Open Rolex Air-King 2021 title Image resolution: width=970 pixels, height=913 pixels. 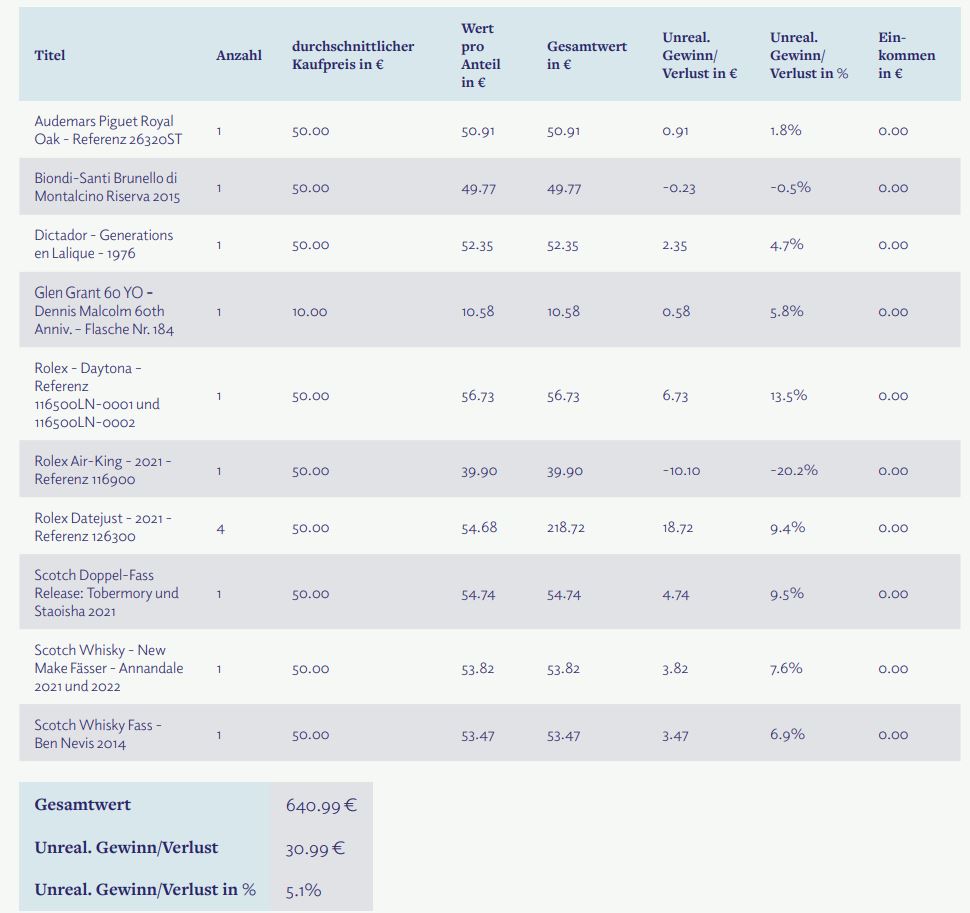pyautogui.click(x=103, y=470)
